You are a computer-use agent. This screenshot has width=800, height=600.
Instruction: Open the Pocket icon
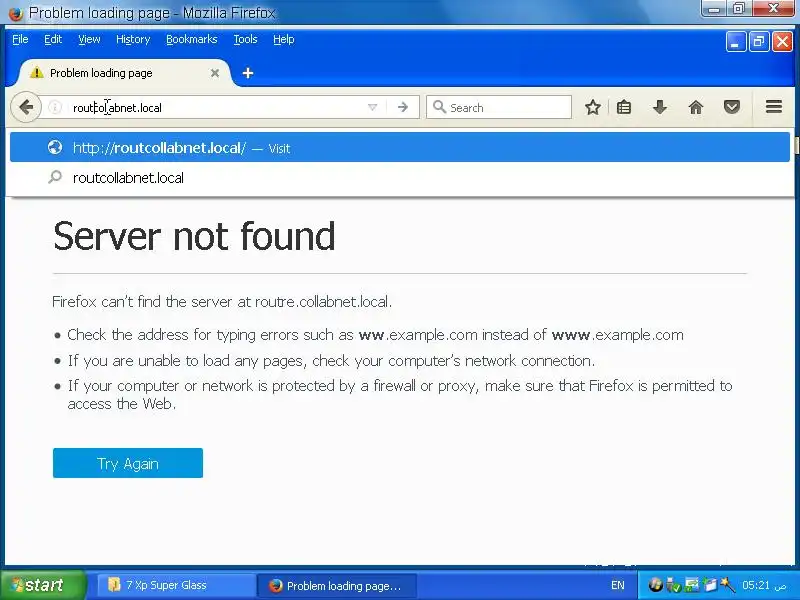pyautogui.click(x=732, y=107)
